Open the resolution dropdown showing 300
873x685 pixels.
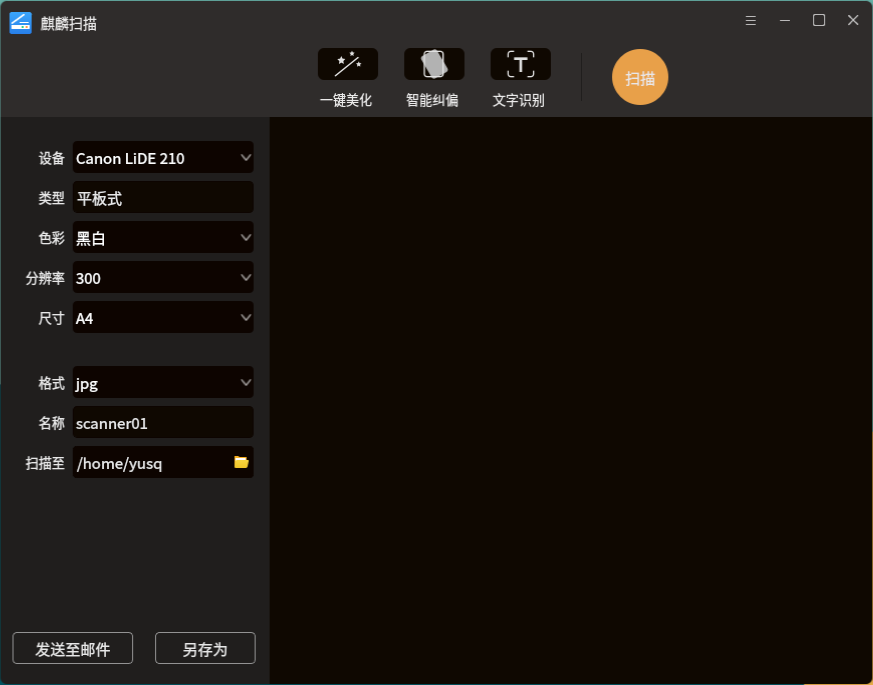point(163,277)
